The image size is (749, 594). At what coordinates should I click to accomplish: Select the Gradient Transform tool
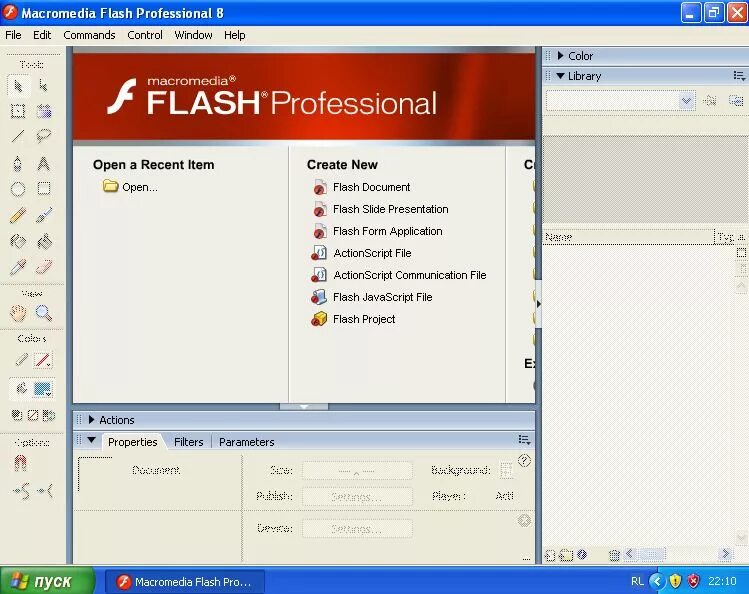43,111
